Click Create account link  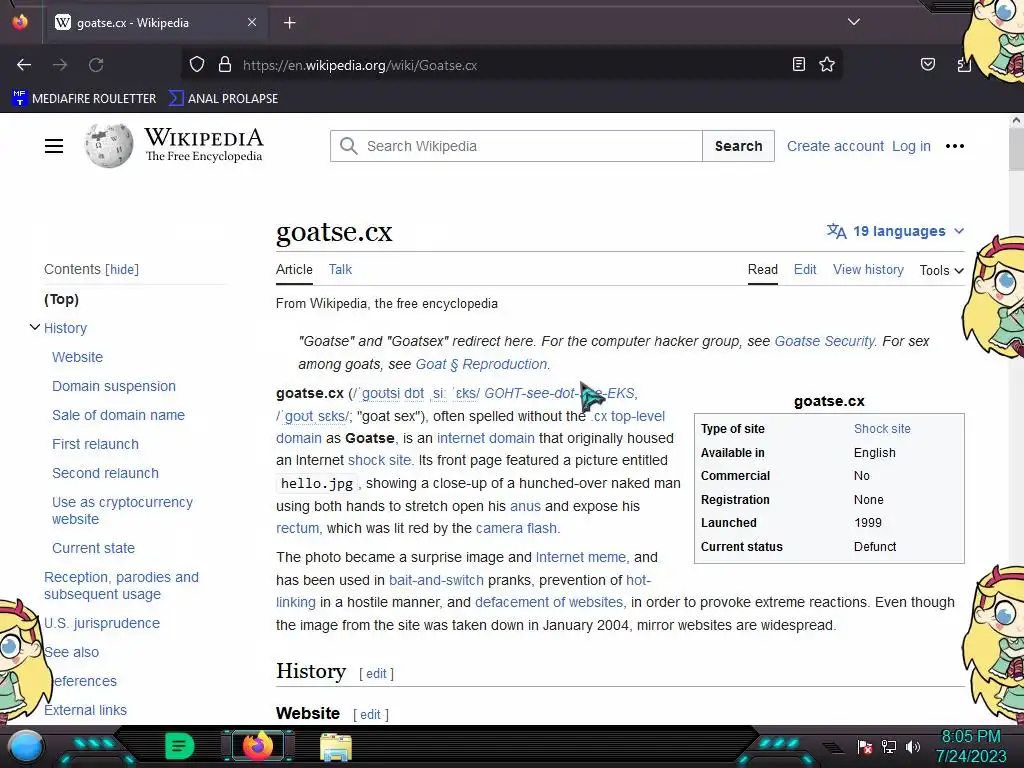pyautogui.click(x=835, y=146)
